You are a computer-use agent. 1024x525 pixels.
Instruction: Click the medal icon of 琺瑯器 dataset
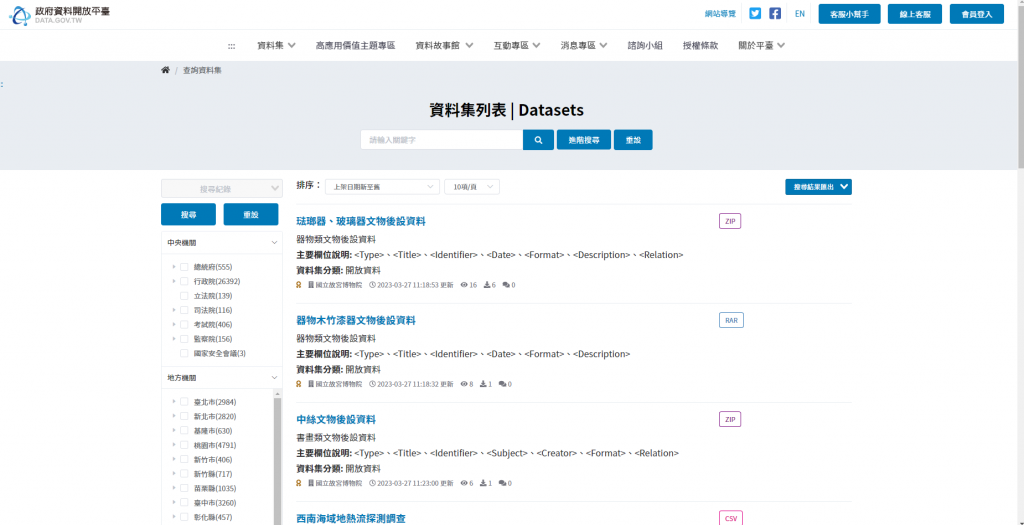pyautogui.click(x=299, y=285)
